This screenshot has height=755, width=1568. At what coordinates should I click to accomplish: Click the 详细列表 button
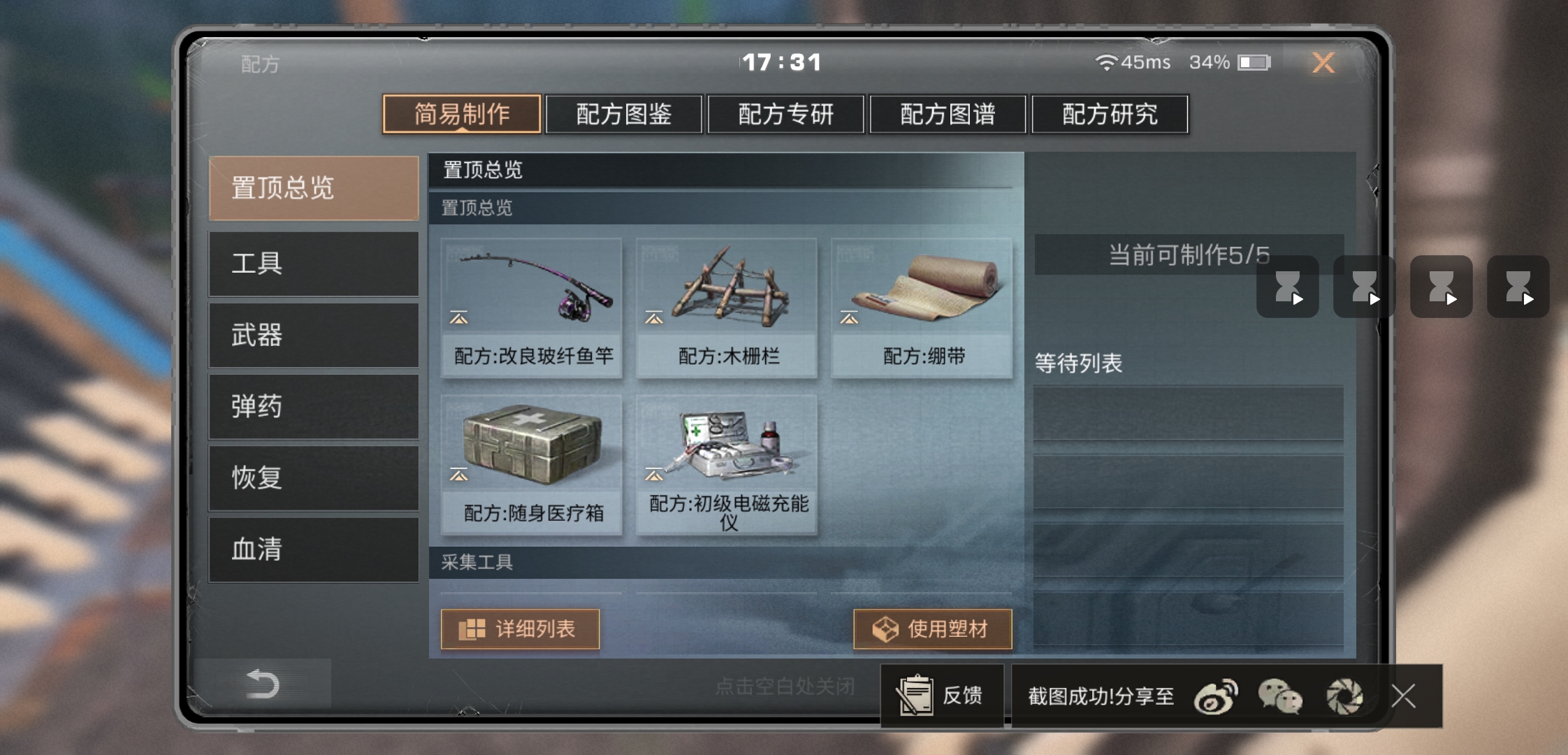coord(521,629)
